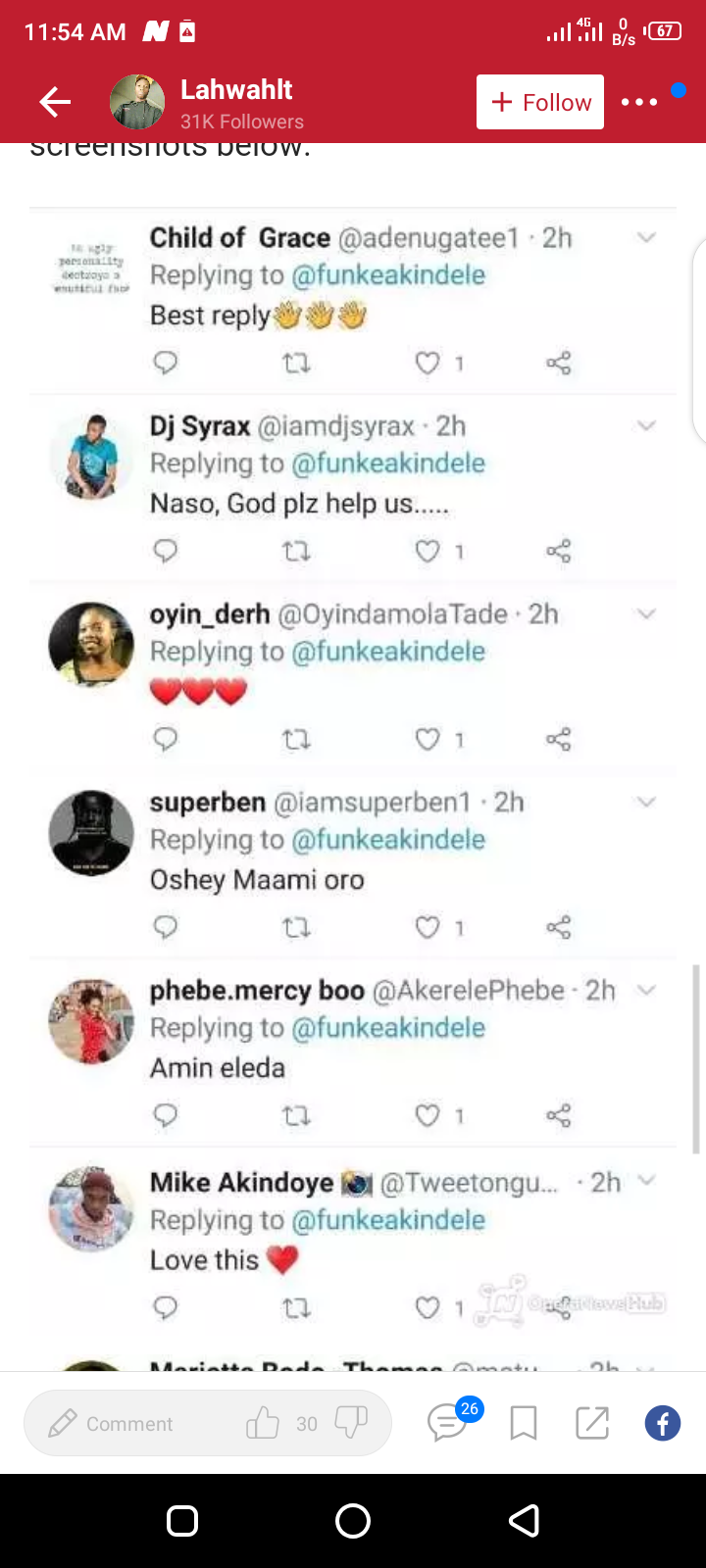706x1568 pixels.
Task: Open the comments bubble showing 26
Action: coord(447,1422)
